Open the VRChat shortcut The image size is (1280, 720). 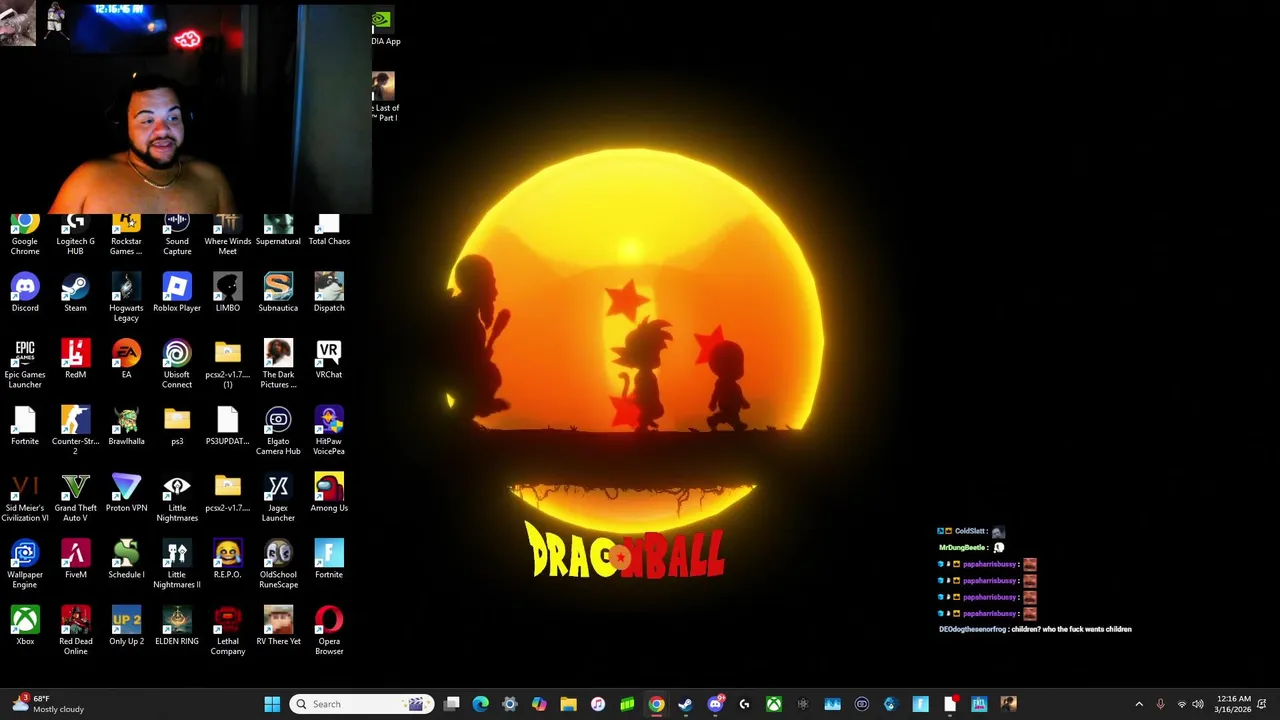point(329,360)
